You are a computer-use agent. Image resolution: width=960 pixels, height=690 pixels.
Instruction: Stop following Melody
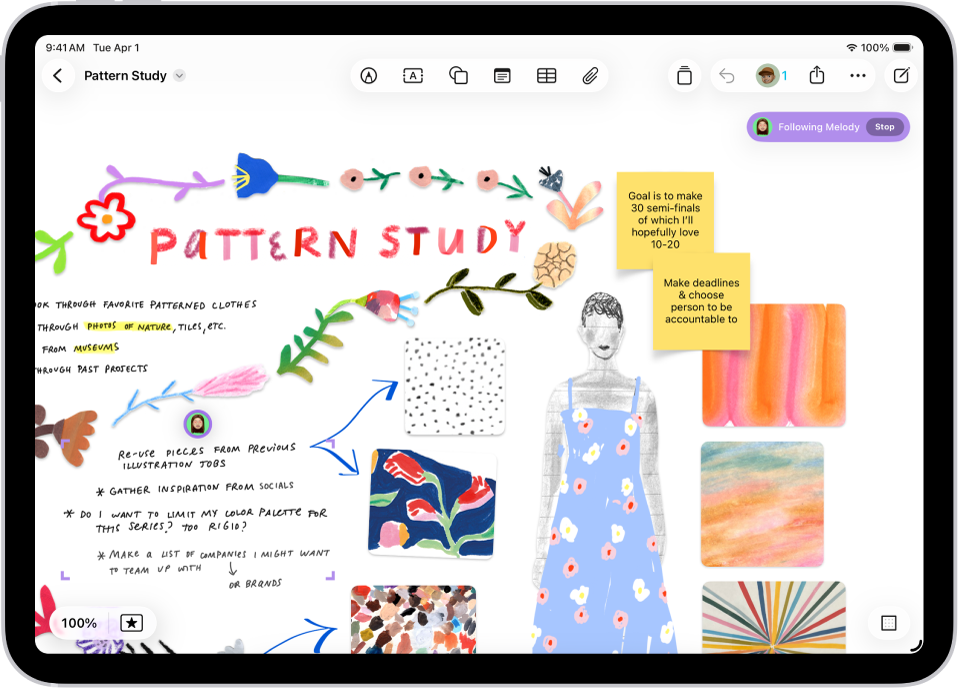point(884,127)
